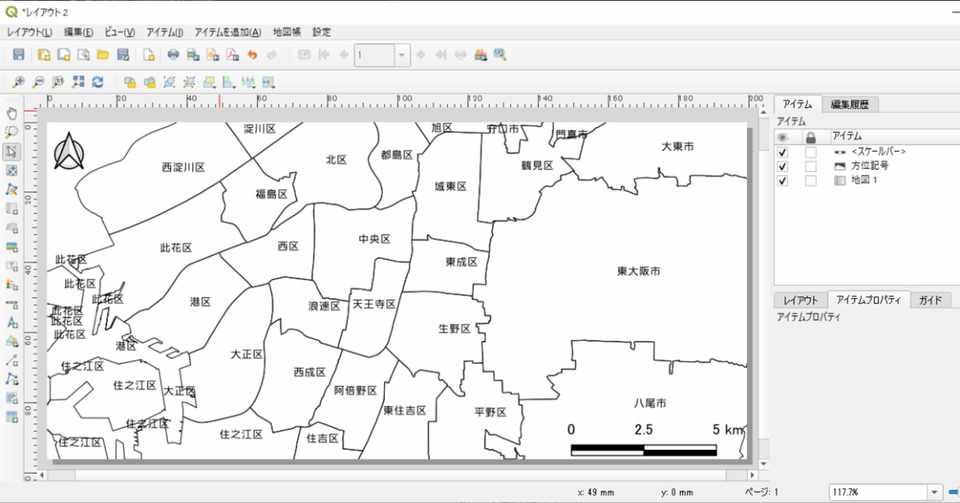Image resolution: width=960 pixels, height=503 pixels.
Task: Switch to the レイアウト panel tab
Action: 800,300
